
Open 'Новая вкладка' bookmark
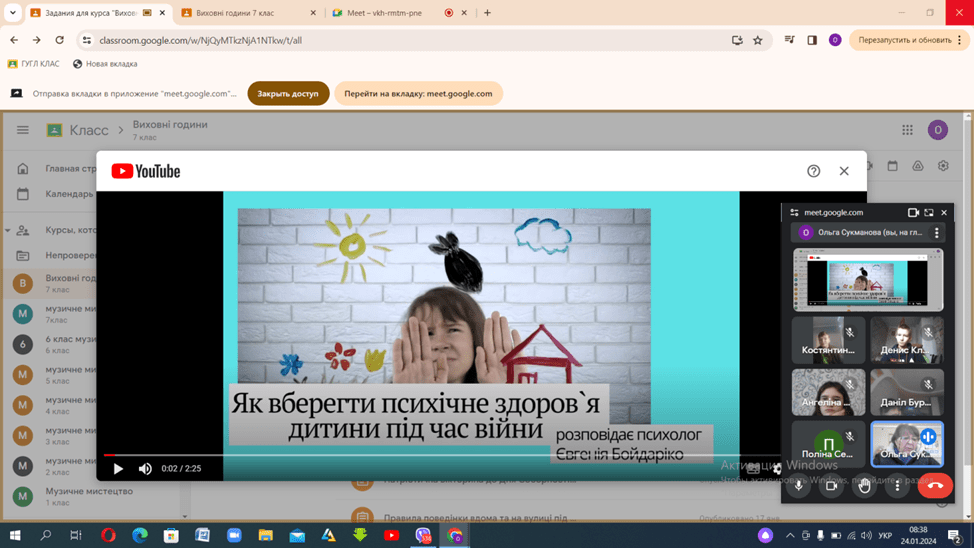click(x=105, y=63)
